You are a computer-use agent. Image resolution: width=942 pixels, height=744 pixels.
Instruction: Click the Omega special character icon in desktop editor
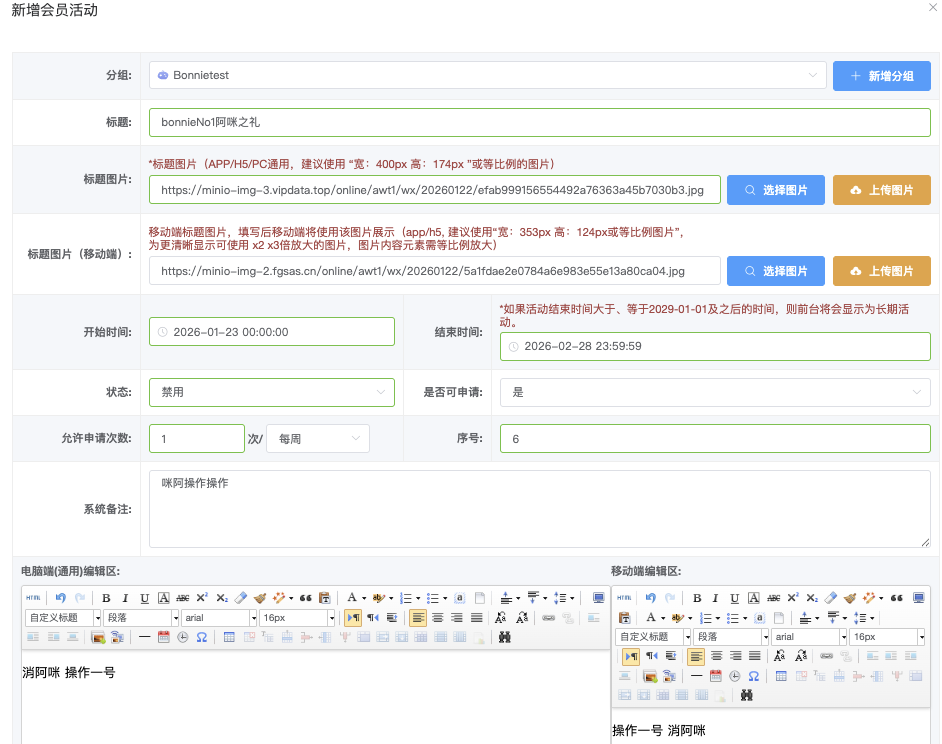tap(201, 637)
